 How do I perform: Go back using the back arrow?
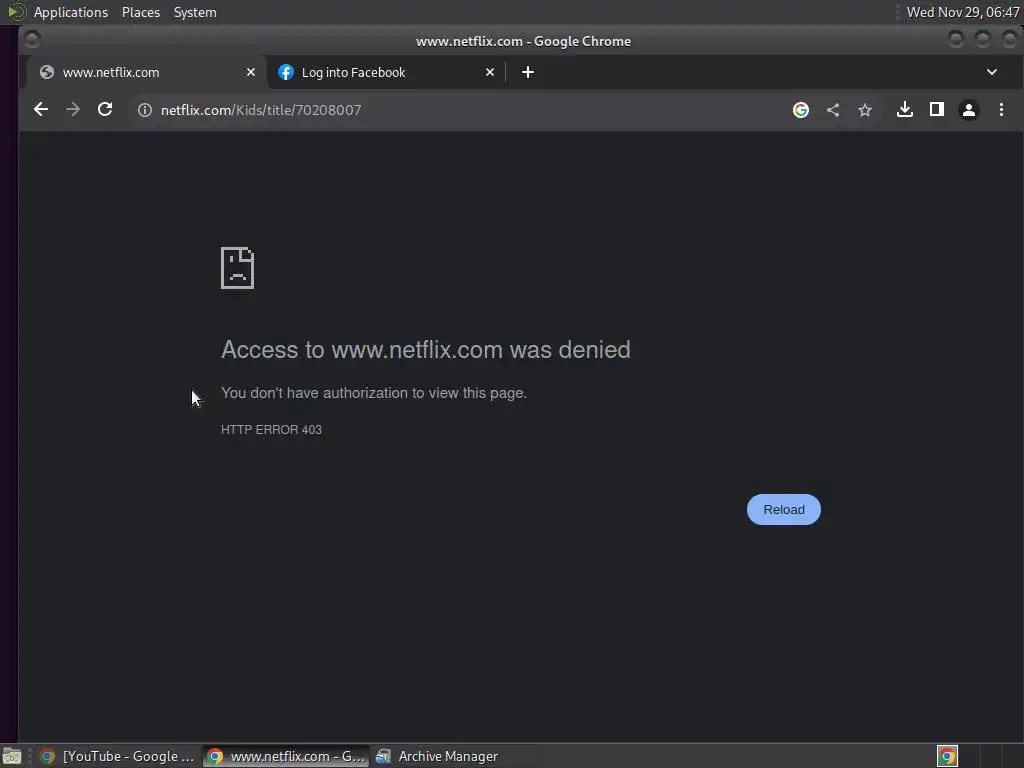pyautogui.click(x=40, y=110)
